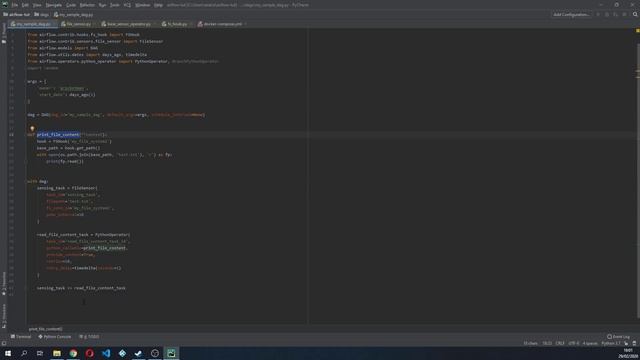The image size is (640, 360).
Task: Click the Run with Coverage toolbar icon
Action: (x=616, y=15)
